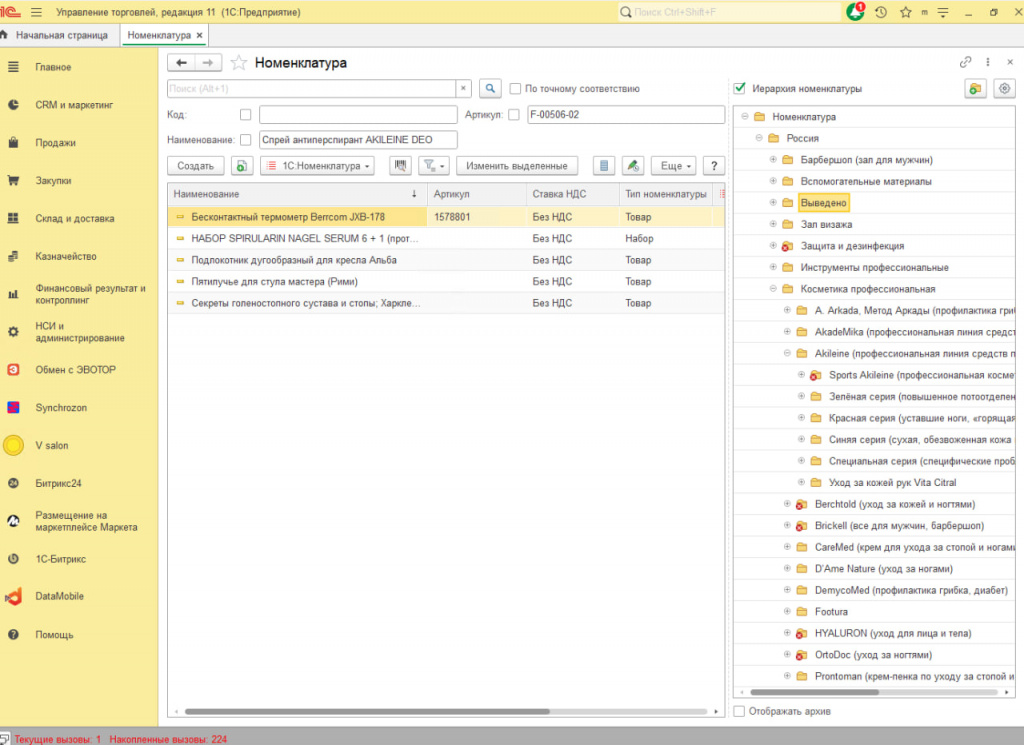Expand Зелёная серия folder node
Viewport: 1024px width, 745px height.
click(801, 396)
